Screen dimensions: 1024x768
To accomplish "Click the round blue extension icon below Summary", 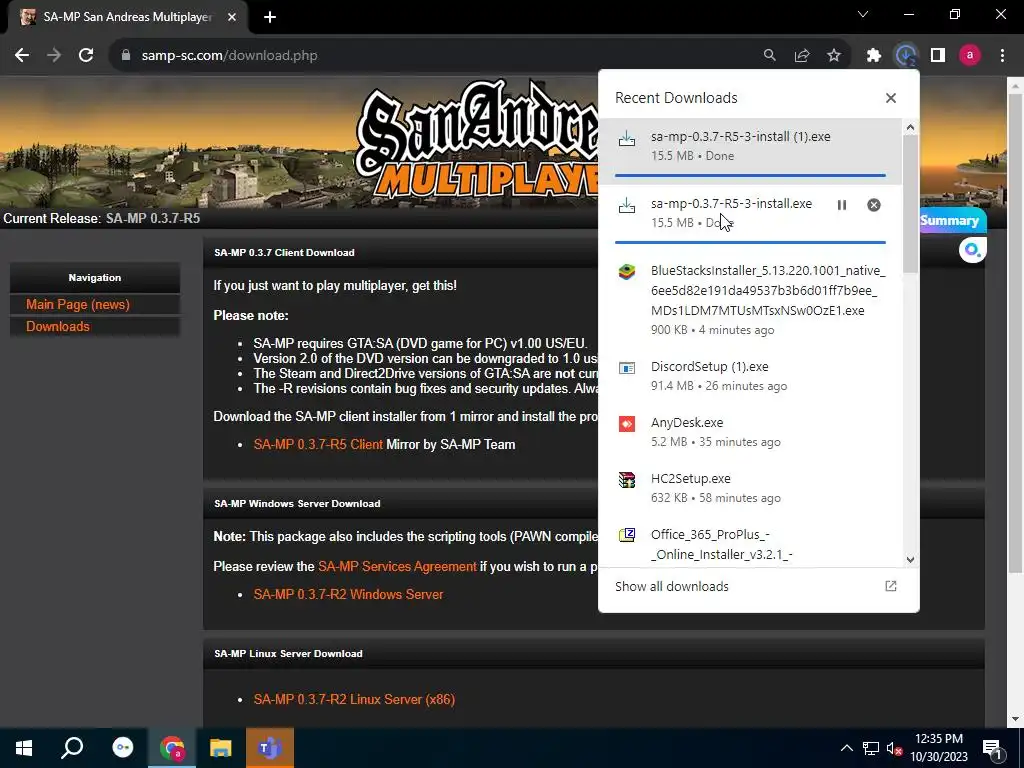I will click(x=972, y=249).
